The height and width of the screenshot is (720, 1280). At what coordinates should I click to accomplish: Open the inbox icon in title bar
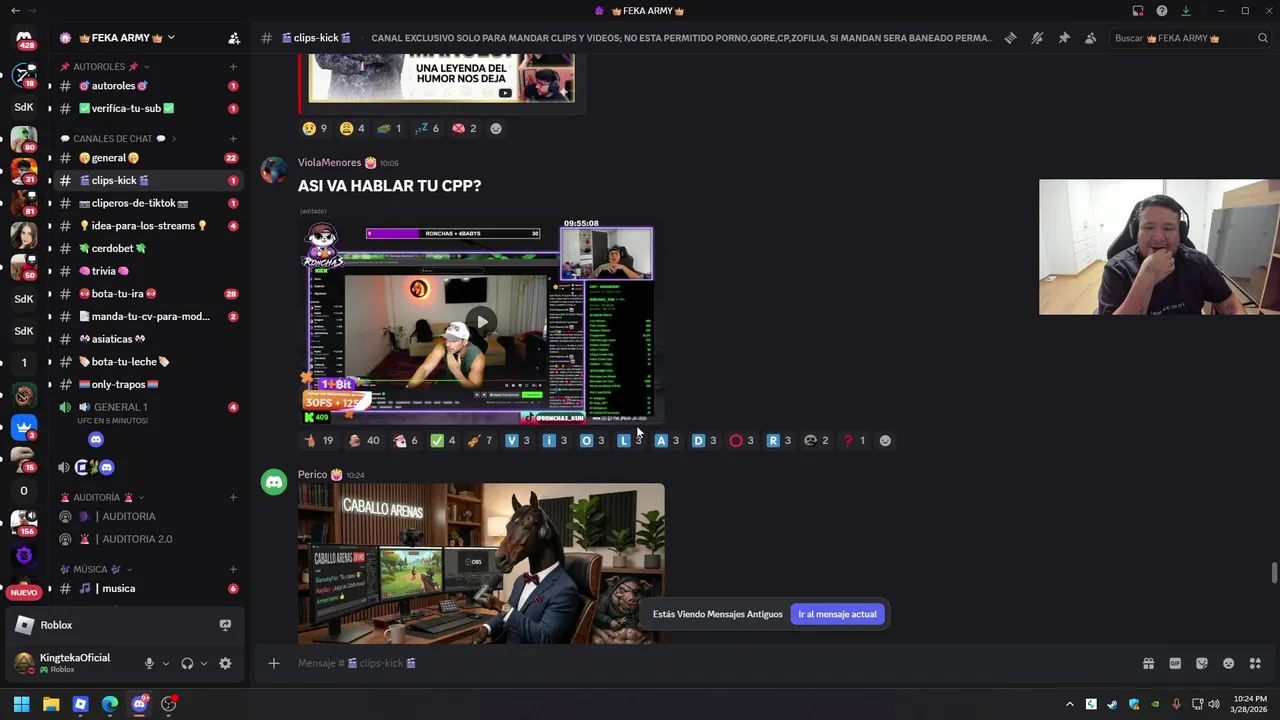[x=1138, y=11]
